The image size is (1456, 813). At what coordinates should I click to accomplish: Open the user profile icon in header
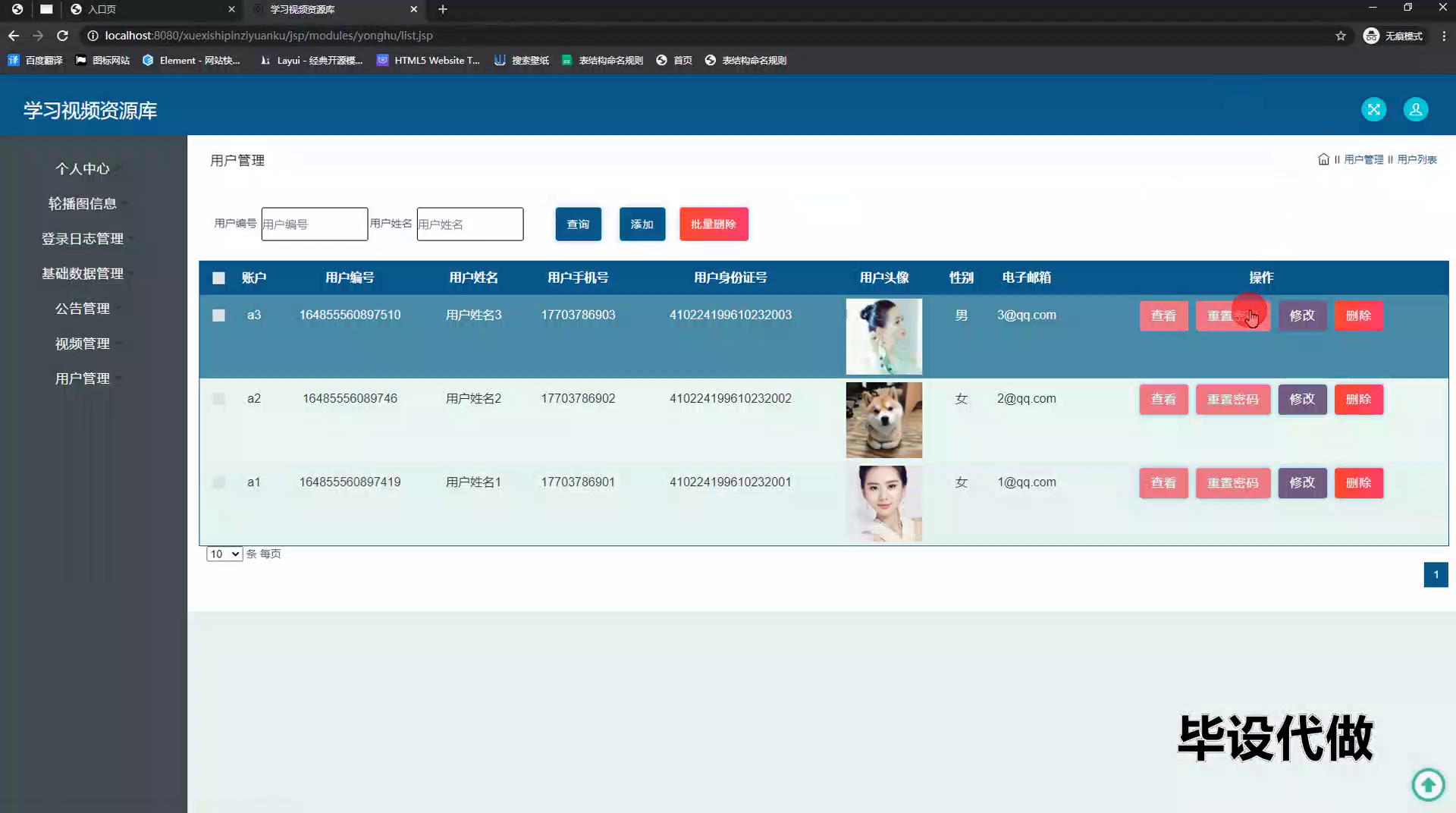pos(1416,109)
